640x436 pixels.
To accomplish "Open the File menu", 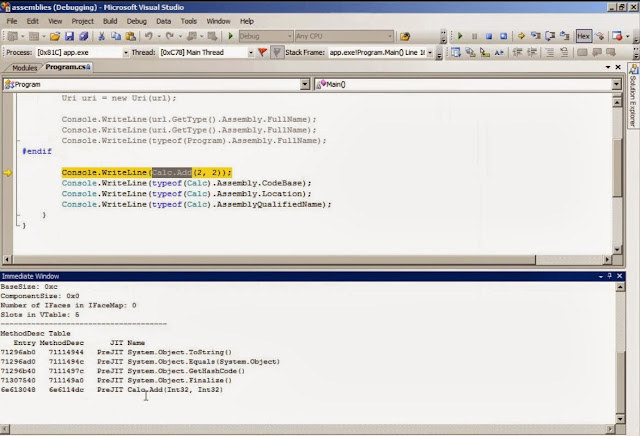I will tap(12, 21).
